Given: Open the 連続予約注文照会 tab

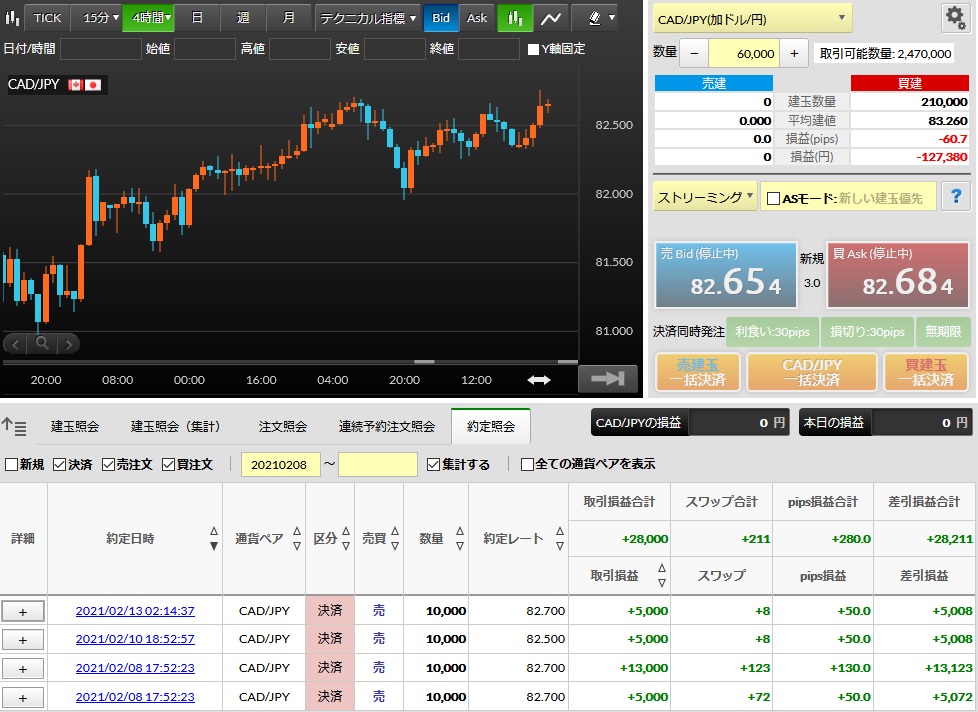Looking at the screenshot, I should pyautogui.click(x=387, y=426).
